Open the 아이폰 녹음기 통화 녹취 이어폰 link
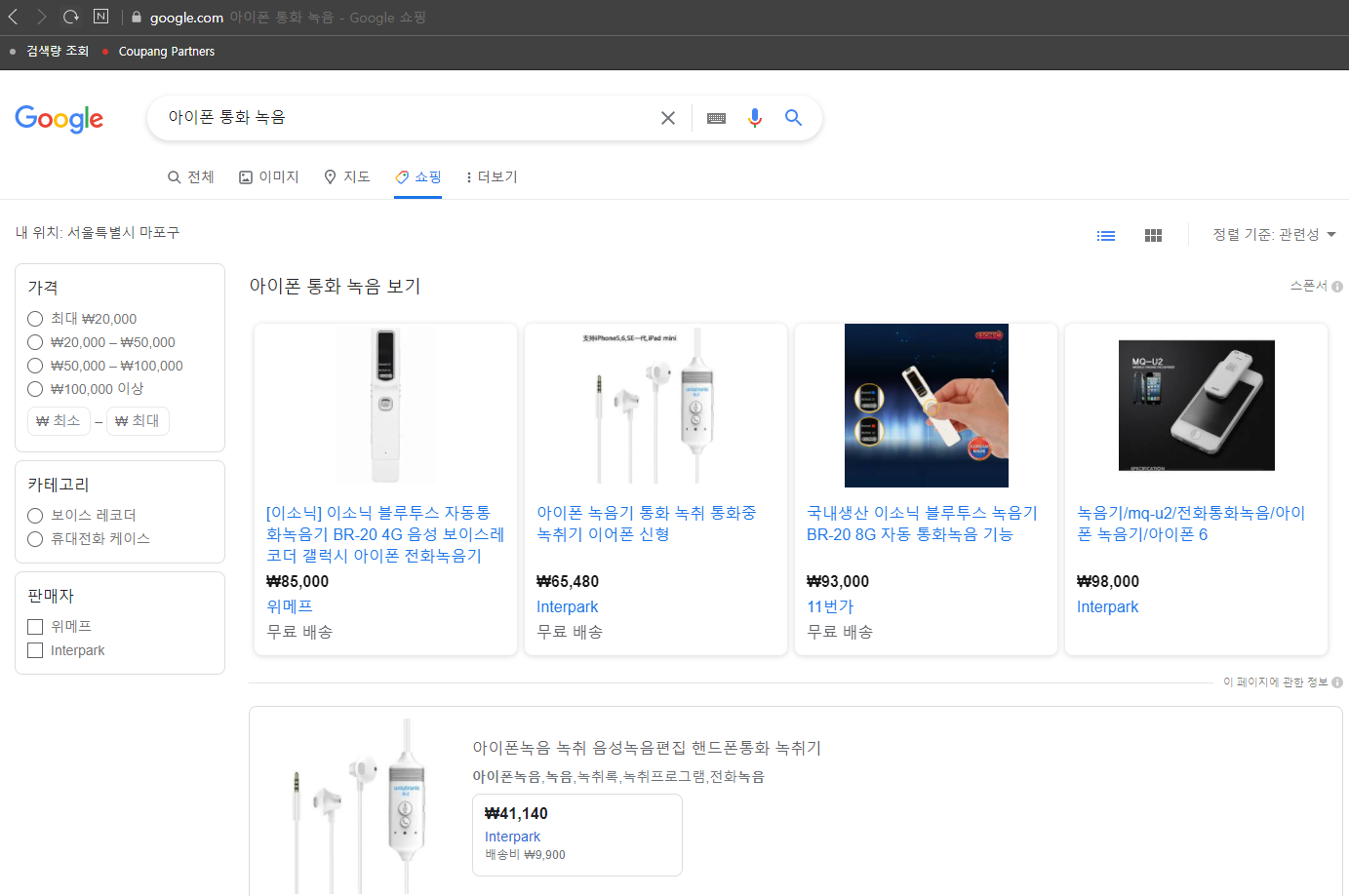The width and height of the screenshot is (1349, 896). pos(647,524)
